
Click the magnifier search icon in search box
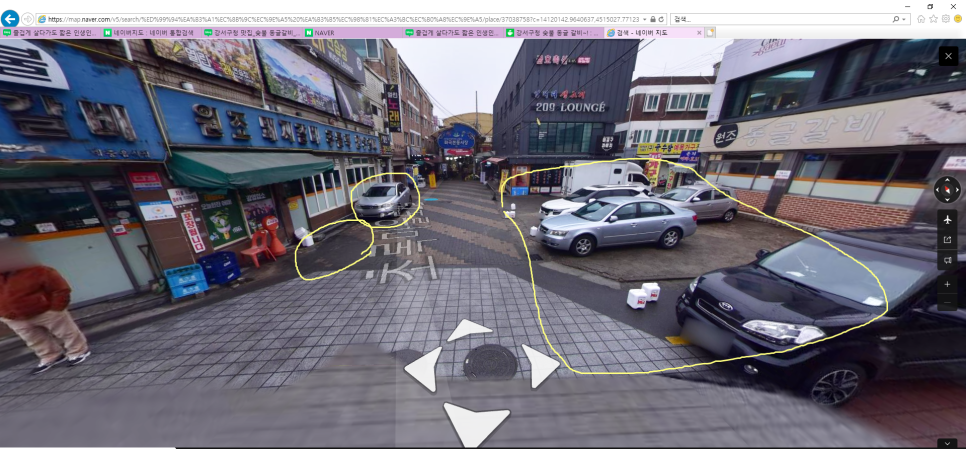[x=895, y=19]
